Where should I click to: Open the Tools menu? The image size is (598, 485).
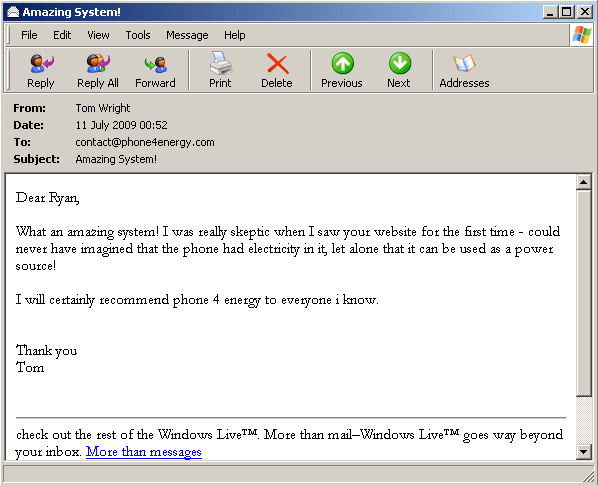click(x=138, y=35)
